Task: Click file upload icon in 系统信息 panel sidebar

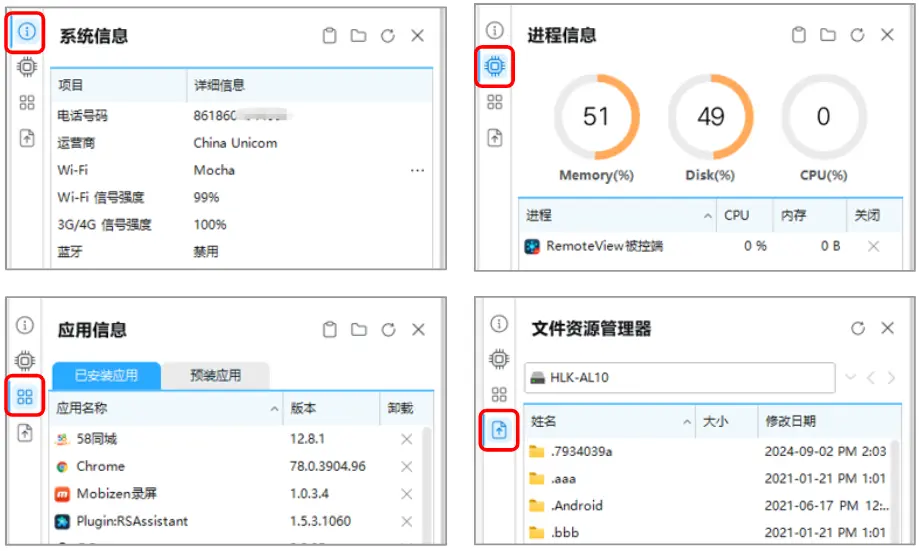Action: [27, 138]
